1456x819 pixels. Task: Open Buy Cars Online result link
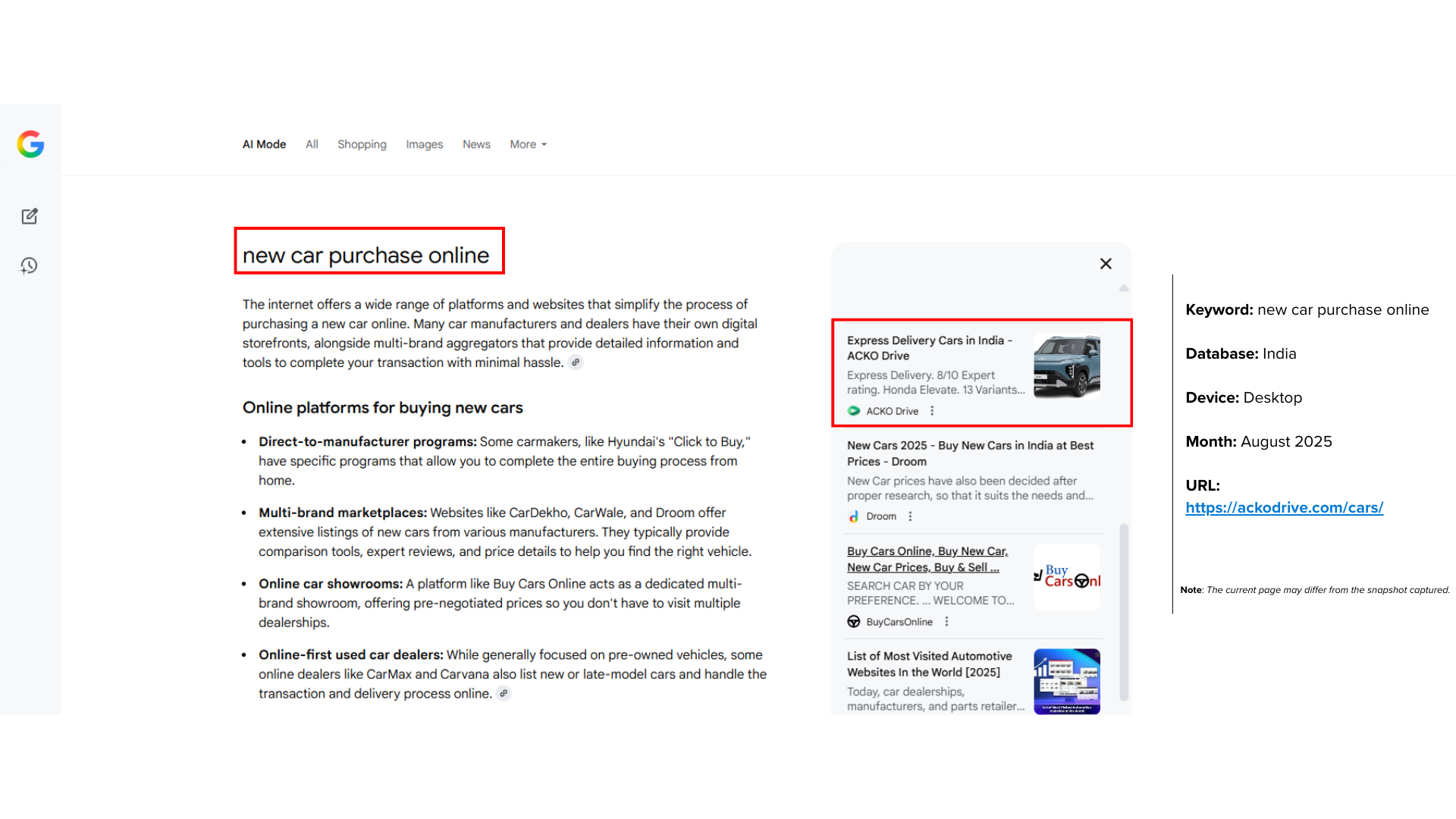927,559
